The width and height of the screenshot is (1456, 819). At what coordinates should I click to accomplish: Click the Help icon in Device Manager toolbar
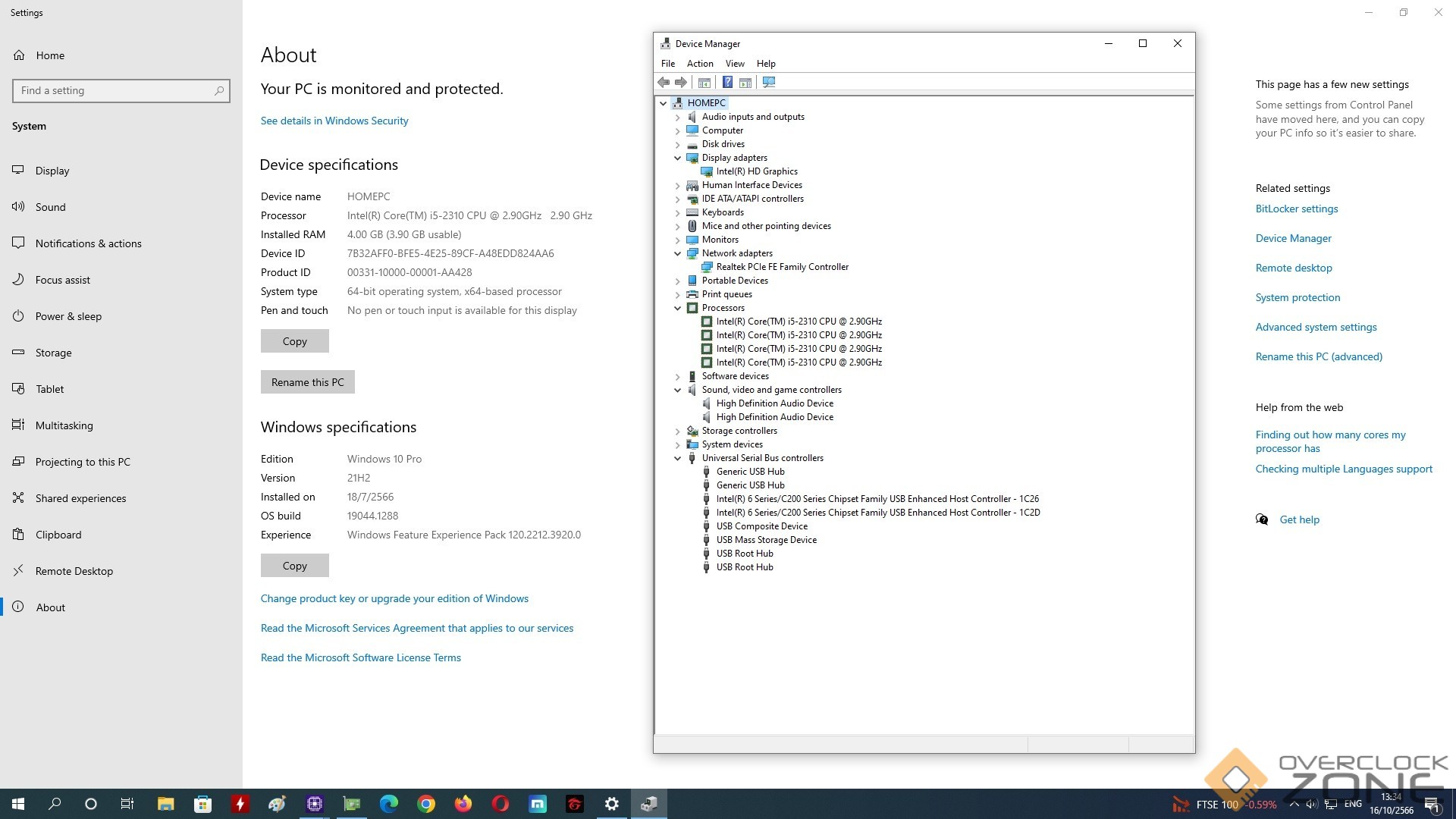pos(727,82)
